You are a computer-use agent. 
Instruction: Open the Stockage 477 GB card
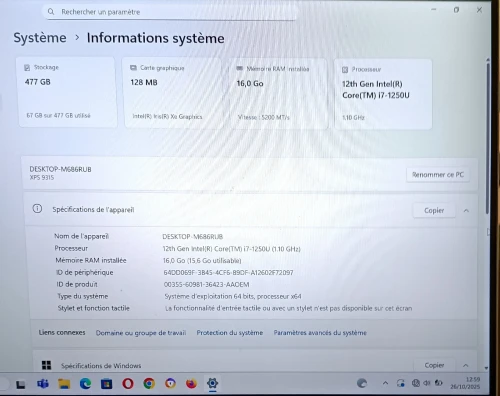[x=67, y=92]
